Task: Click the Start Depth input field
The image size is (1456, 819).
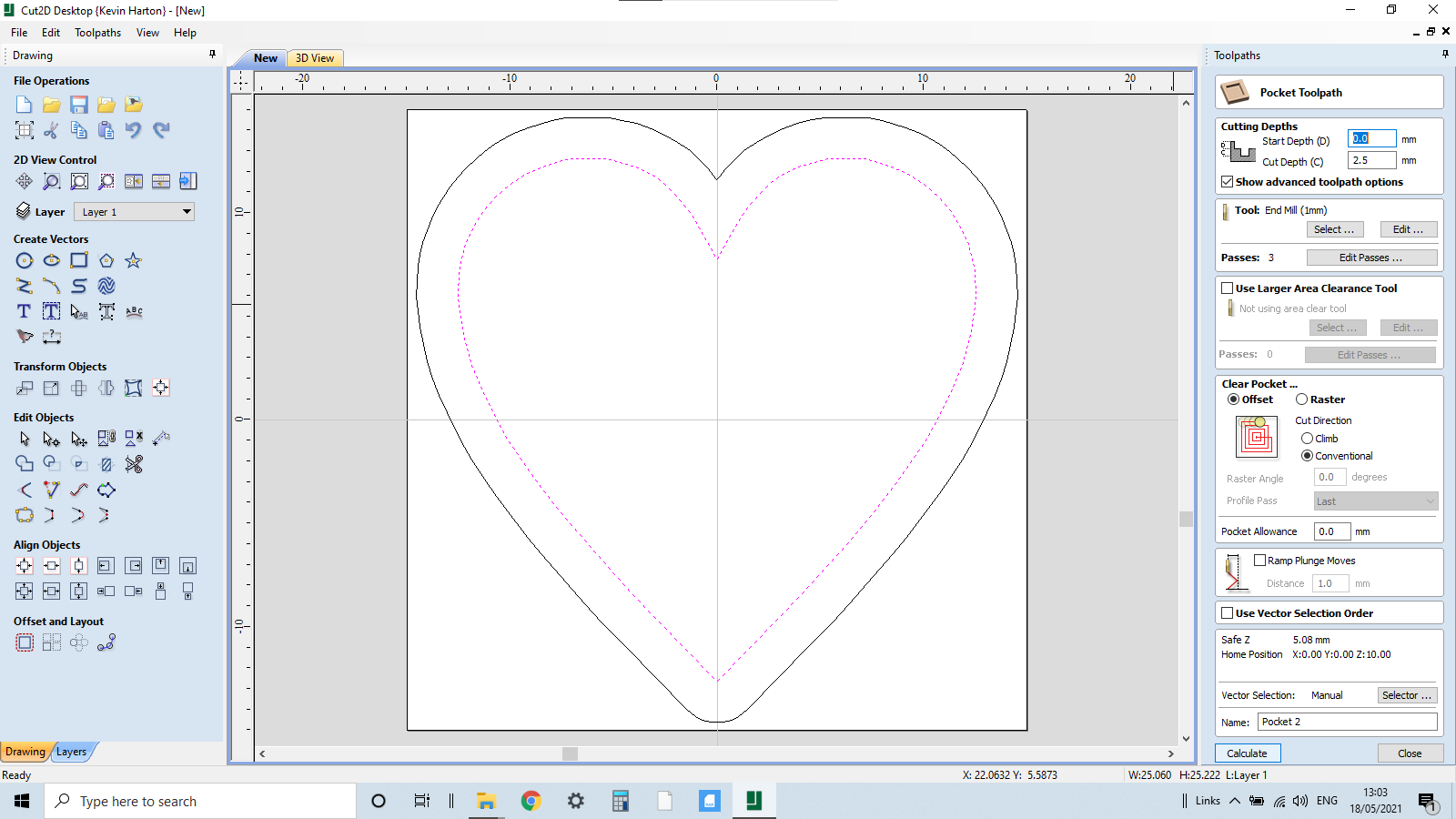Action: (x=1371, y=139)
